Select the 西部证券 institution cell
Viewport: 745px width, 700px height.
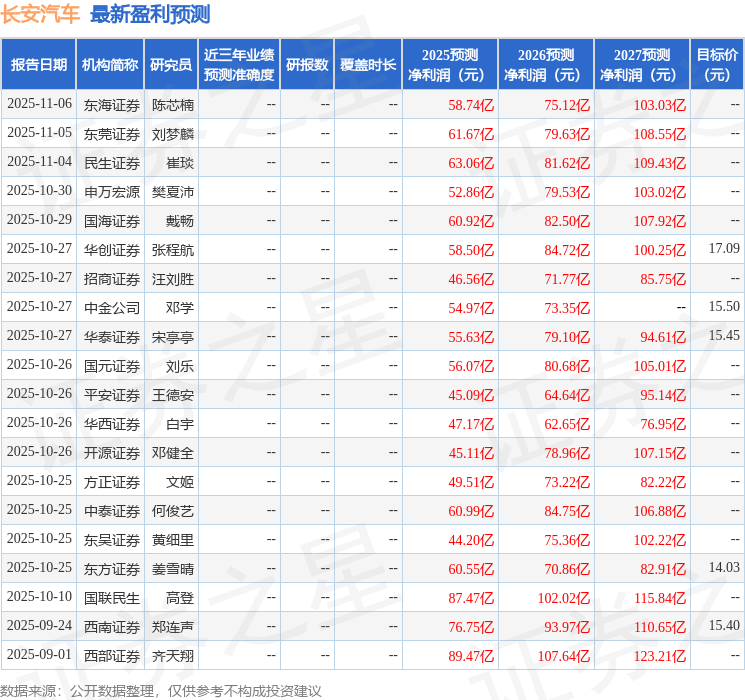coord(112,656)
